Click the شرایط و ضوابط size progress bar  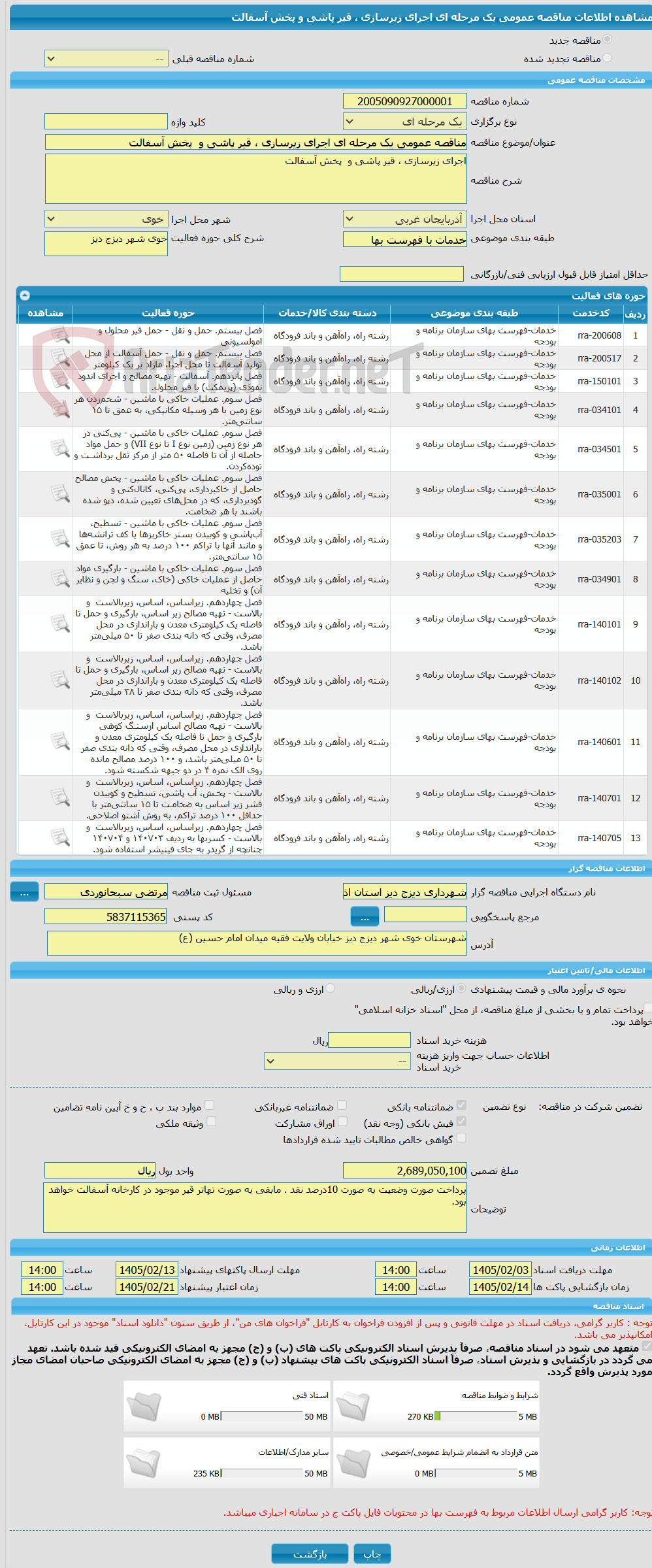[476, 1416]
